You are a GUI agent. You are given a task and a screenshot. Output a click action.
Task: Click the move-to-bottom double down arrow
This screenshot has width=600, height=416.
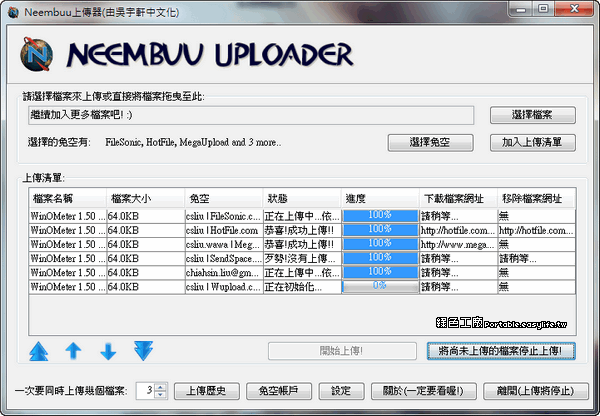[x=143, y=351]
